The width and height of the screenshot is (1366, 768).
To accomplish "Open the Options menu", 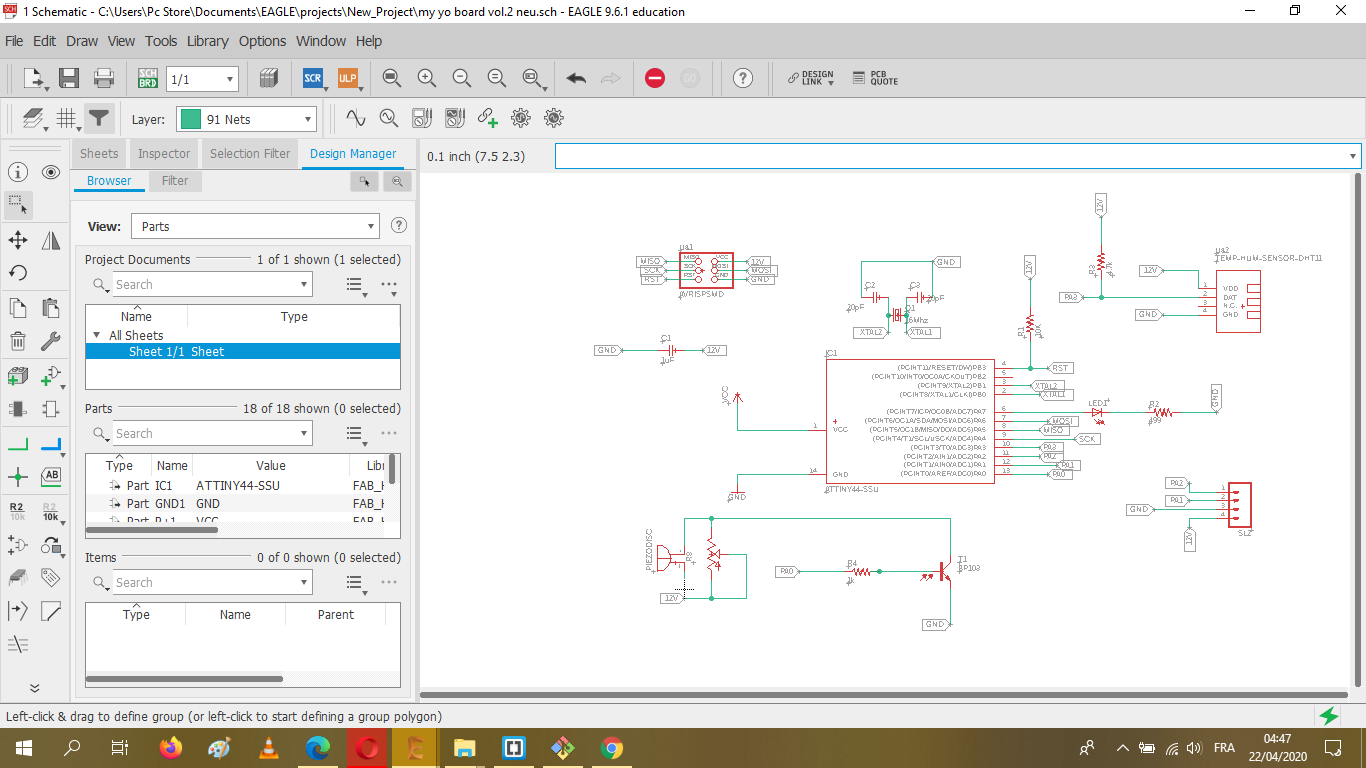I will (x=262, y=41).
